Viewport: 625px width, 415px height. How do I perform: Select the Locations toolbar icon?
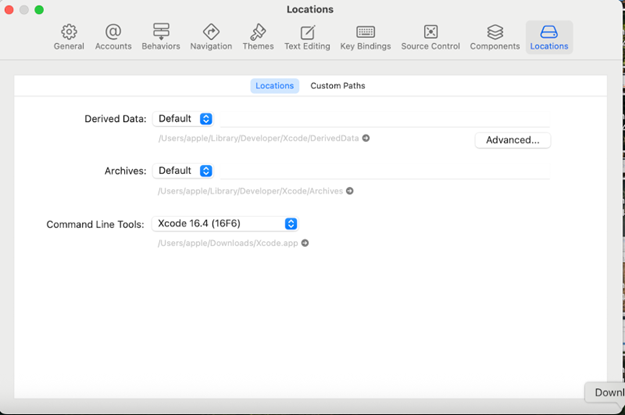click(x=549, y=37)
